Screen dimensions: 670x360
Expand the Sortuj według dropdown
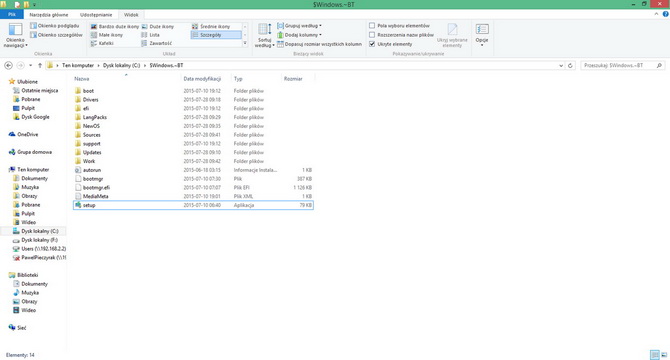(x=264, y=35)
